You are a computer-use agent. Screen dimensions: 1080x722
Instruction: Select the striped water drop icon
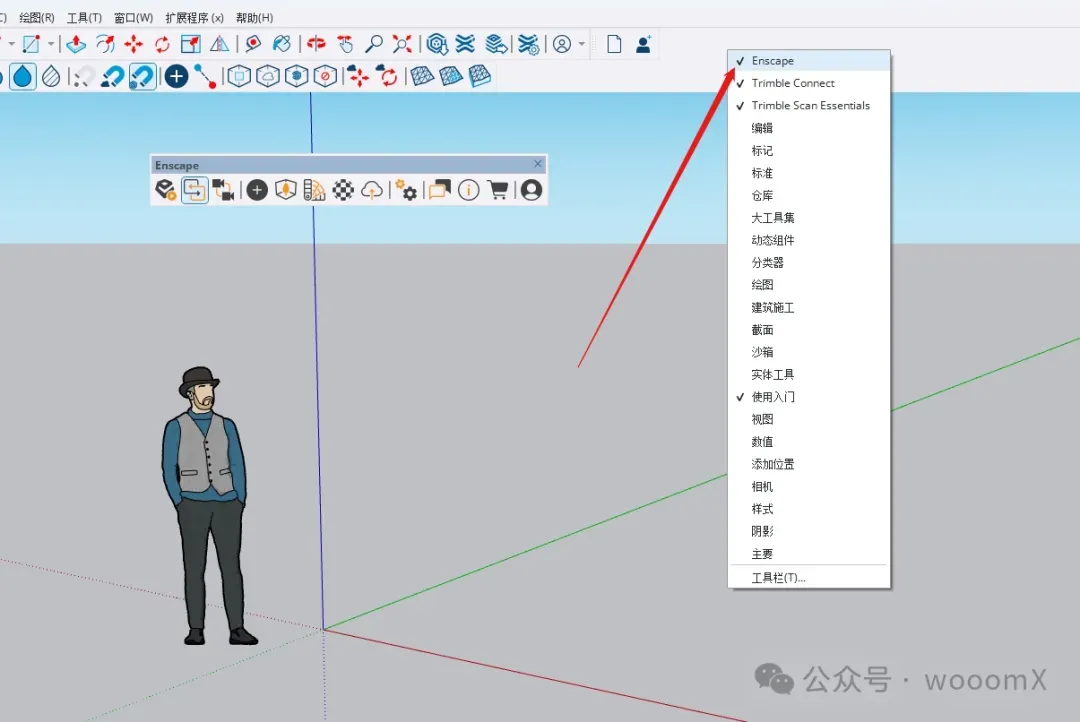tap(51, 76)
